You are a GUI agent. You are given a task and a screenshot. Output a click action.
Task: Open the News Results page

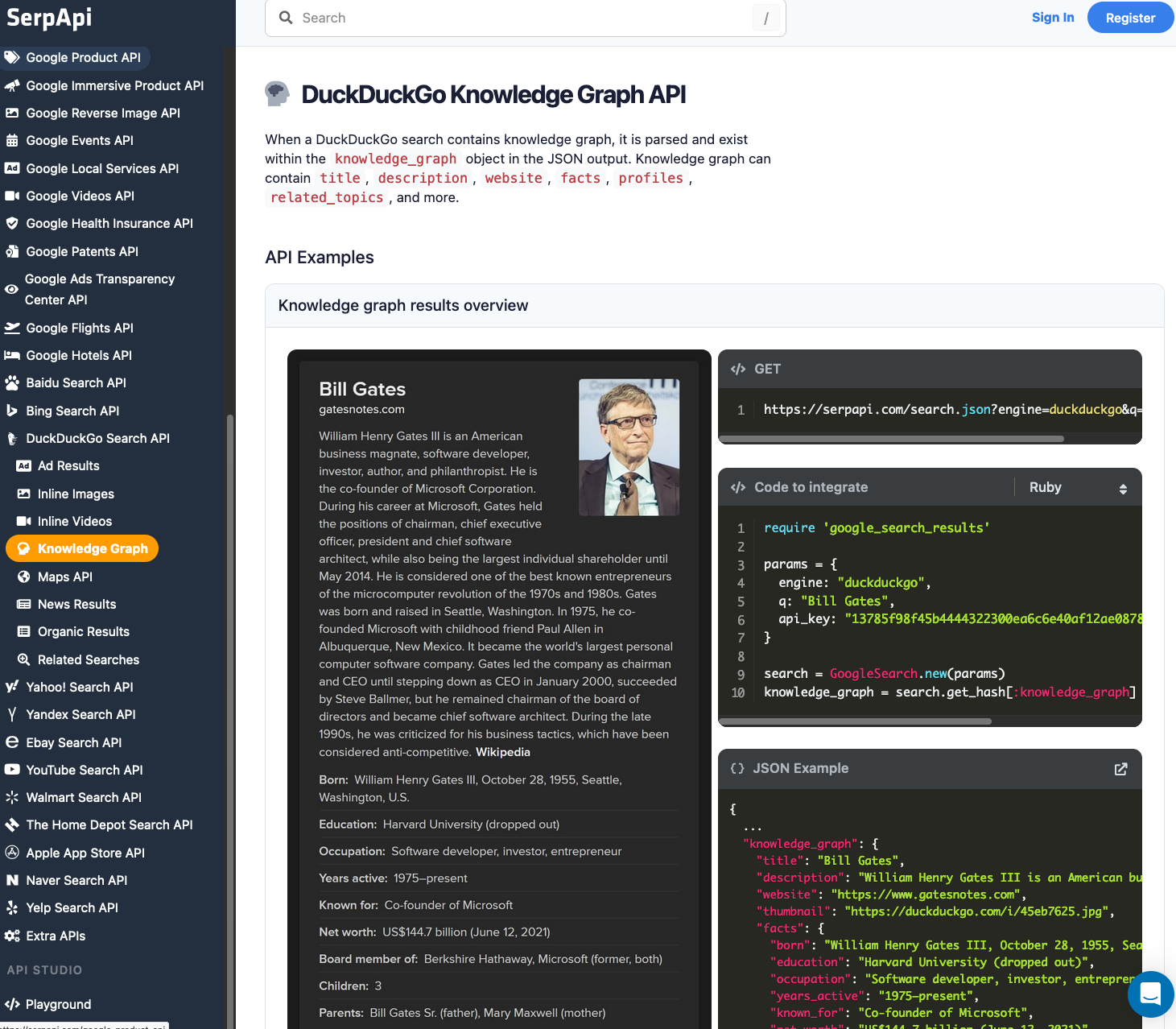[x=76, y=604]
